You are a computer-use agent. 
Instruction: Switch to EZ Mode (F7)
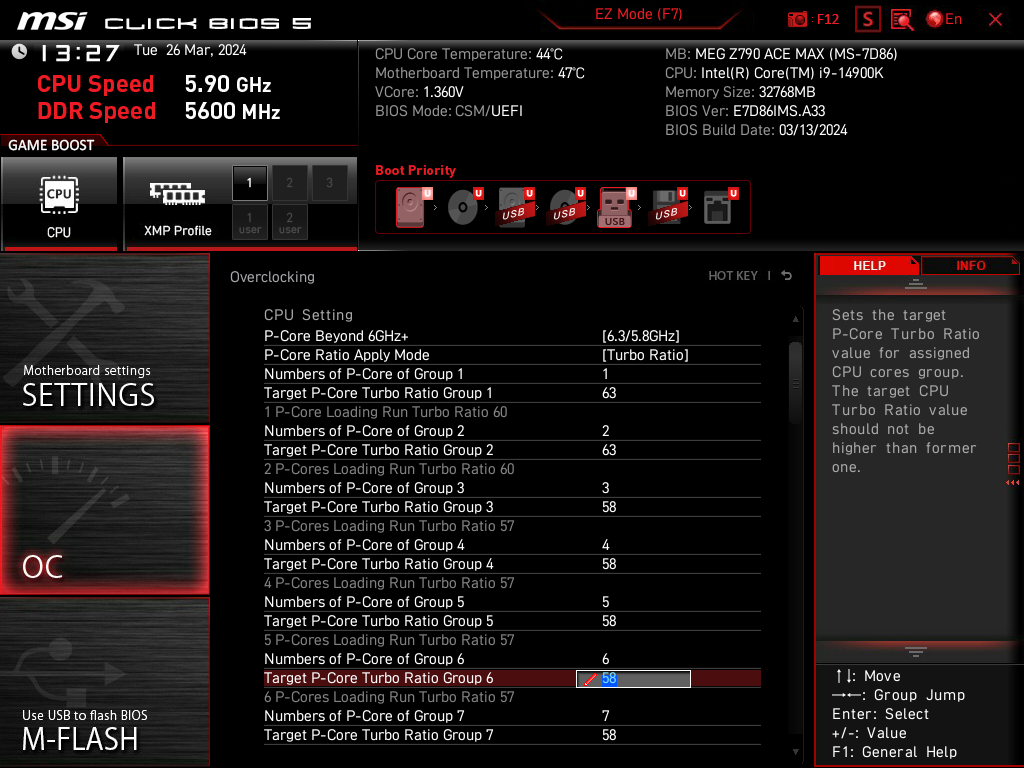click(638, 14)
